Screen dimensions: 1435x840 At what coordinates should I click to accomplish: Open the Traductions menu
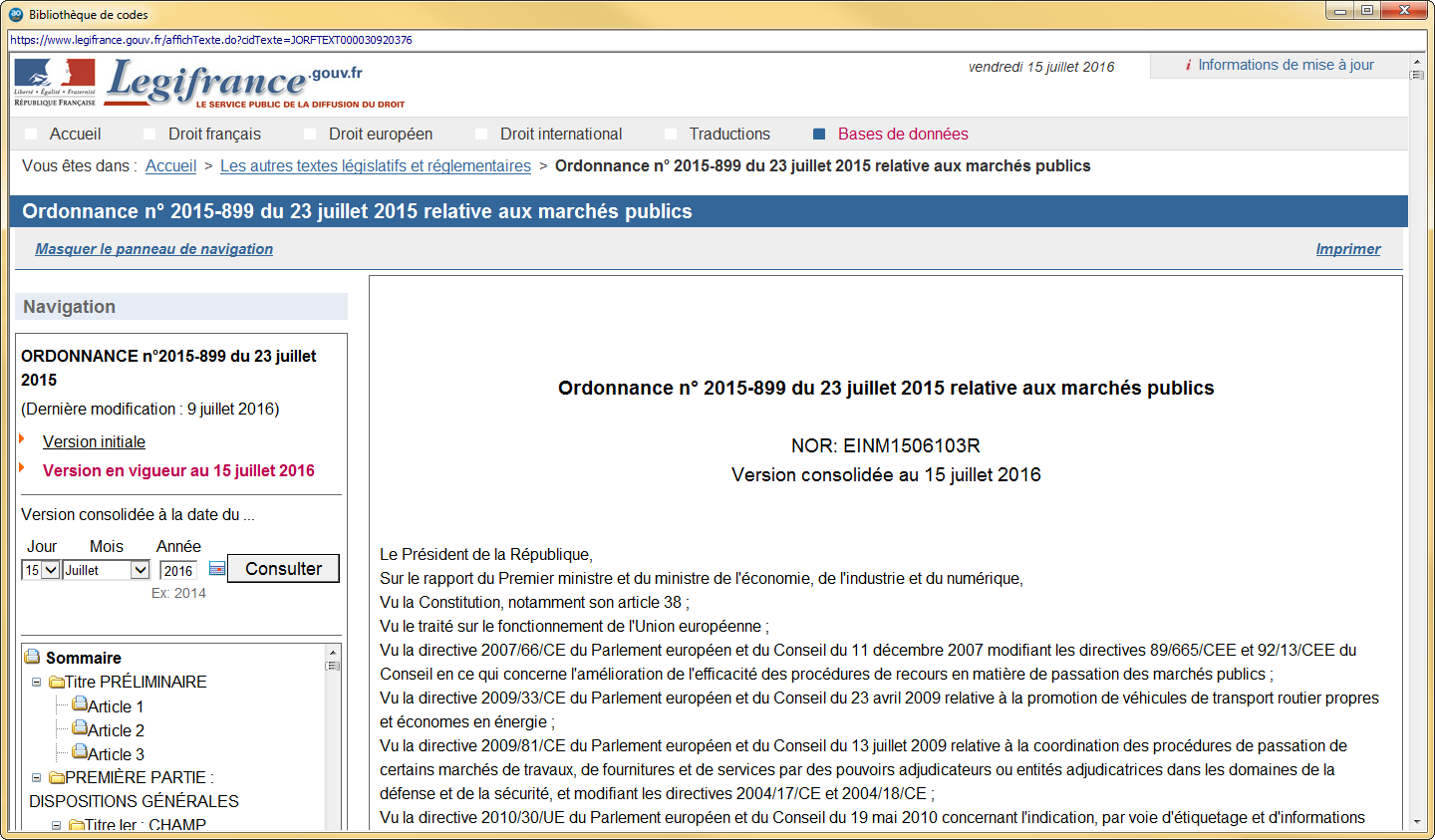[x=729, y=134]
